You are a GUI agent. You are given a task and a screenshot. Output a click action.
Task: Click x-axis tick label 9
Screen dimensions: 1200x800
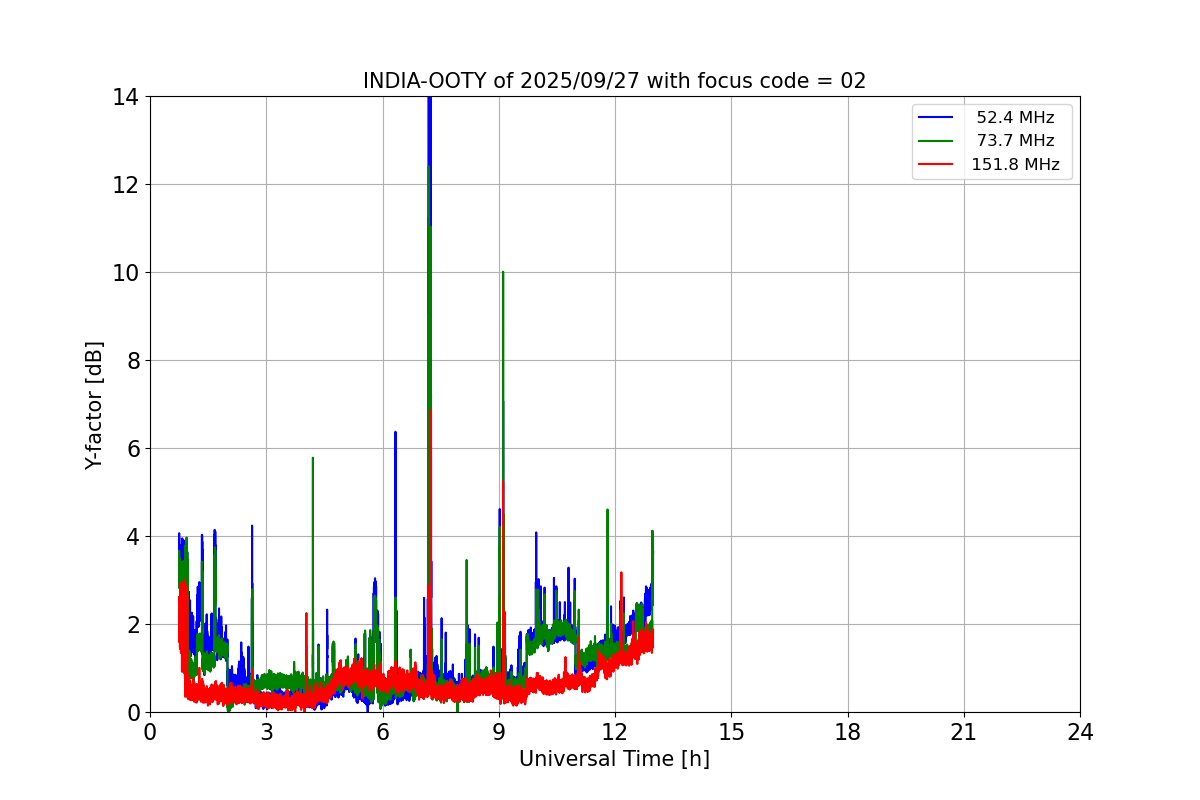(x=499, y=732)
